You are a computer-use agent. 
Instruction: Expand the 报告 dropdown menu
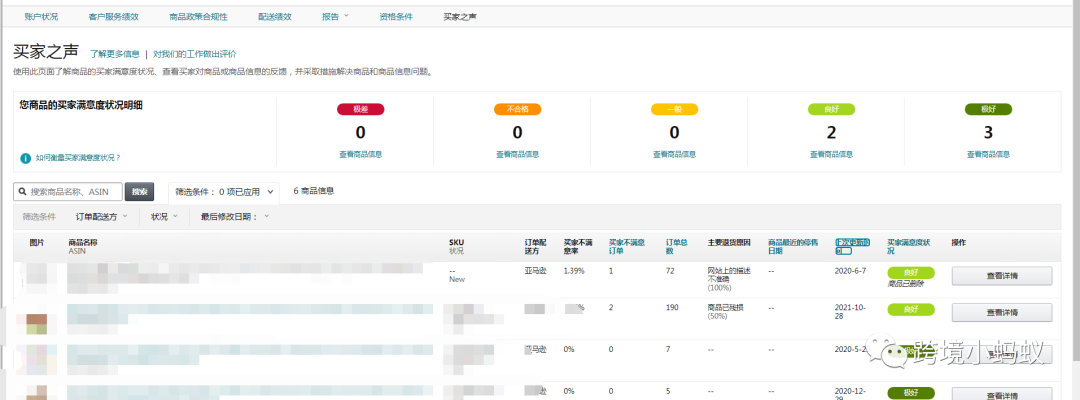335,17
